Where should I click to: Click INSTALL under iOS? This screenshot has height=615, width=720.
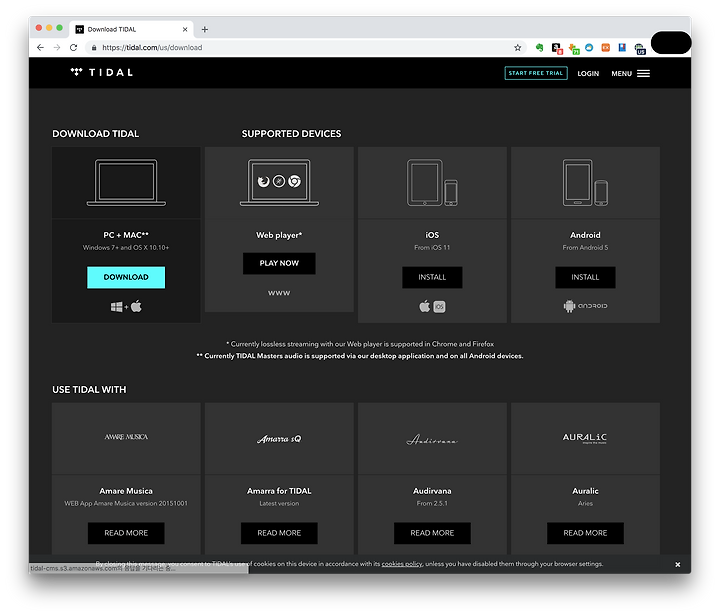[432, 277]
